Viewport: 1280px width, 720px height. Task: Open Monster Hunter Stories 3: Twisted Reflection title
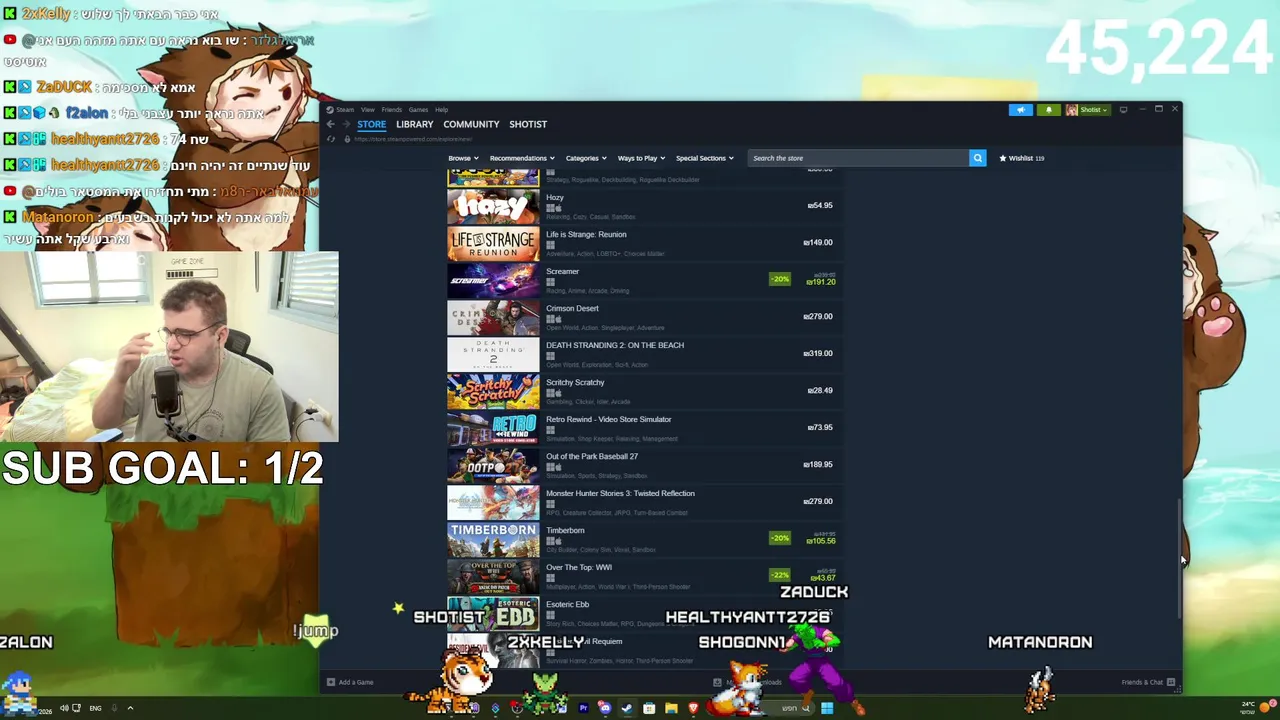620,494
